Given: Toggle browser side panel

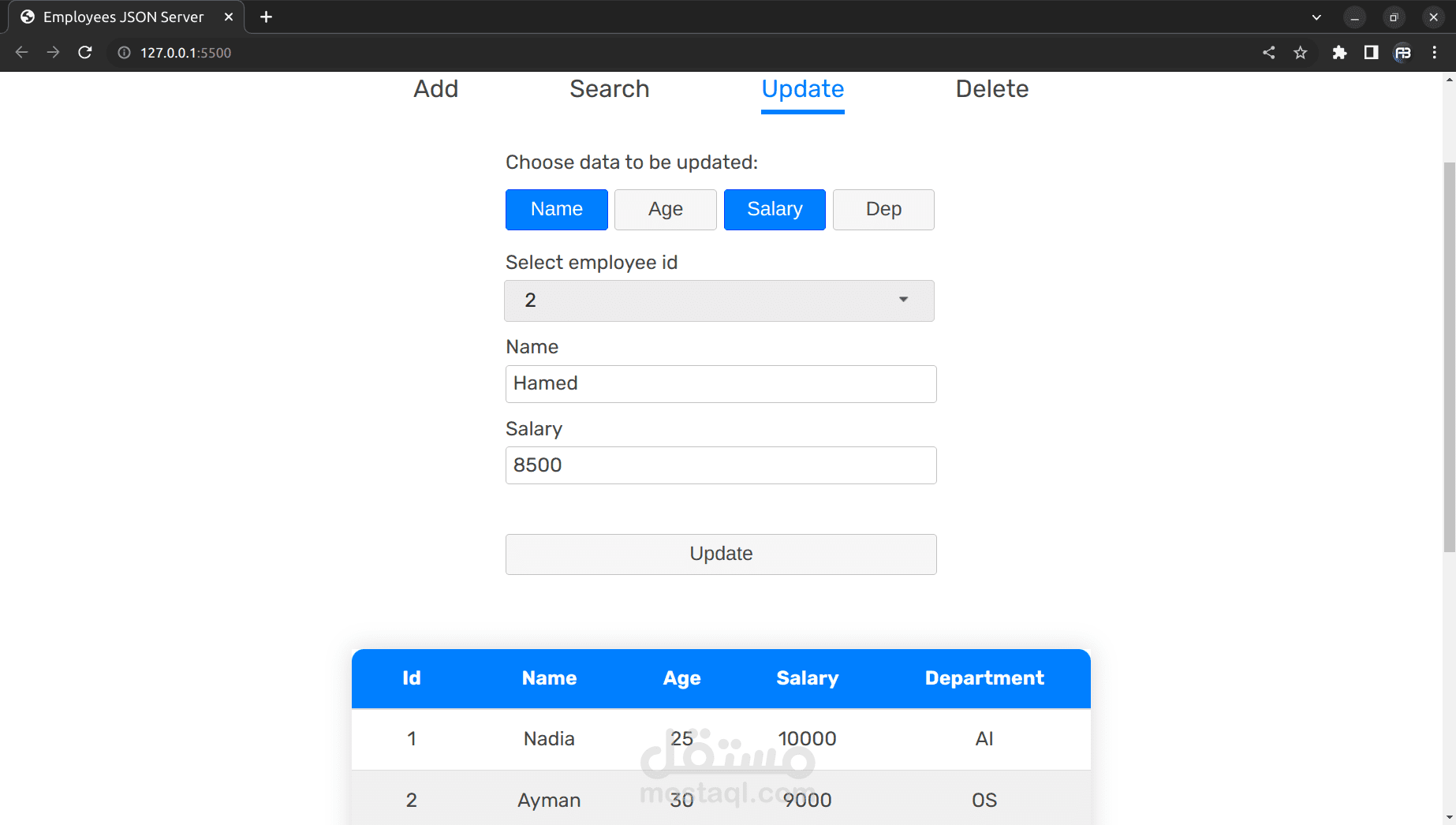Looking at the screenshot, I should click(x=1371, y=53).
